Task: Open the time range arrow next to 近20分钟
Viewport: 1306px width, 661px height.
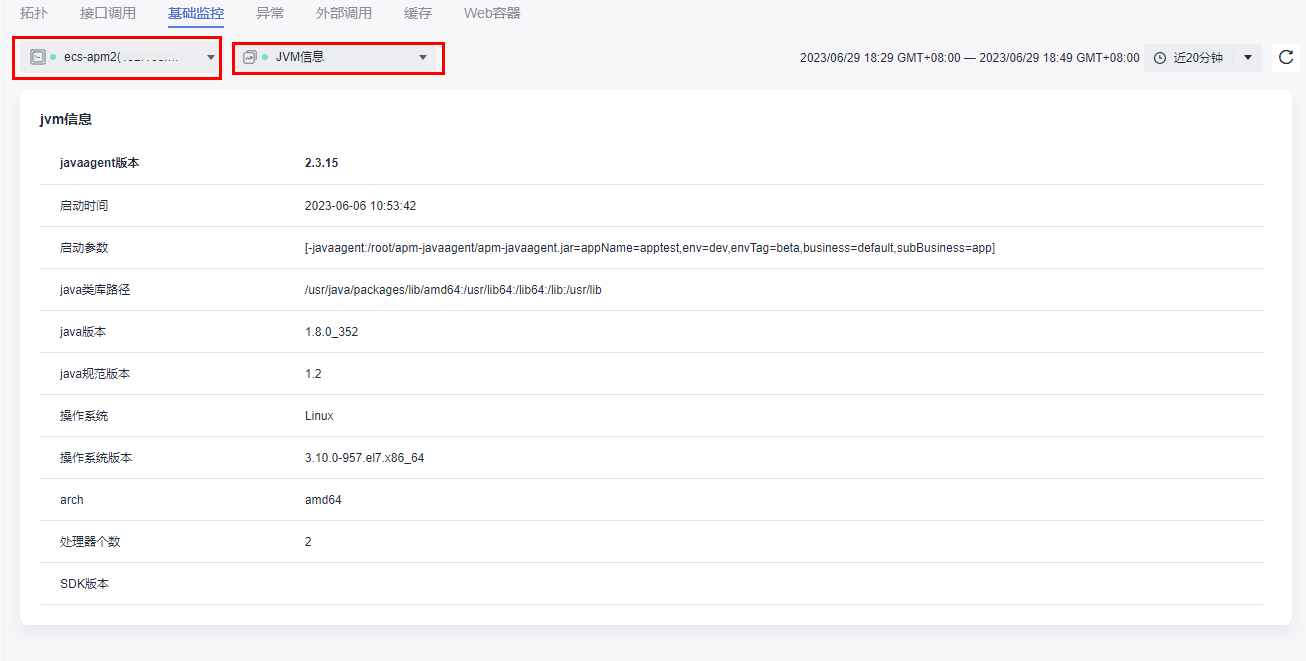Action: coord(1248,58)
